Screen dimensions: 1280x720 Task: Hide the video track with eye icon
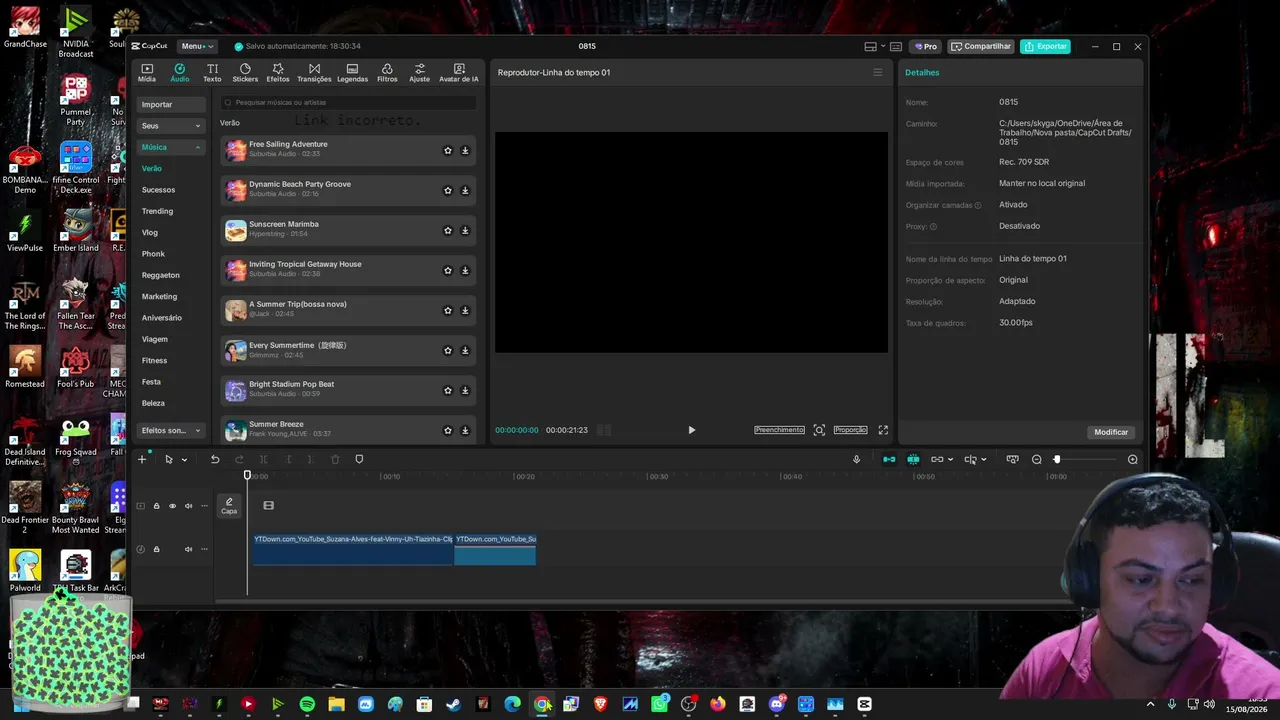coord(172,506)
